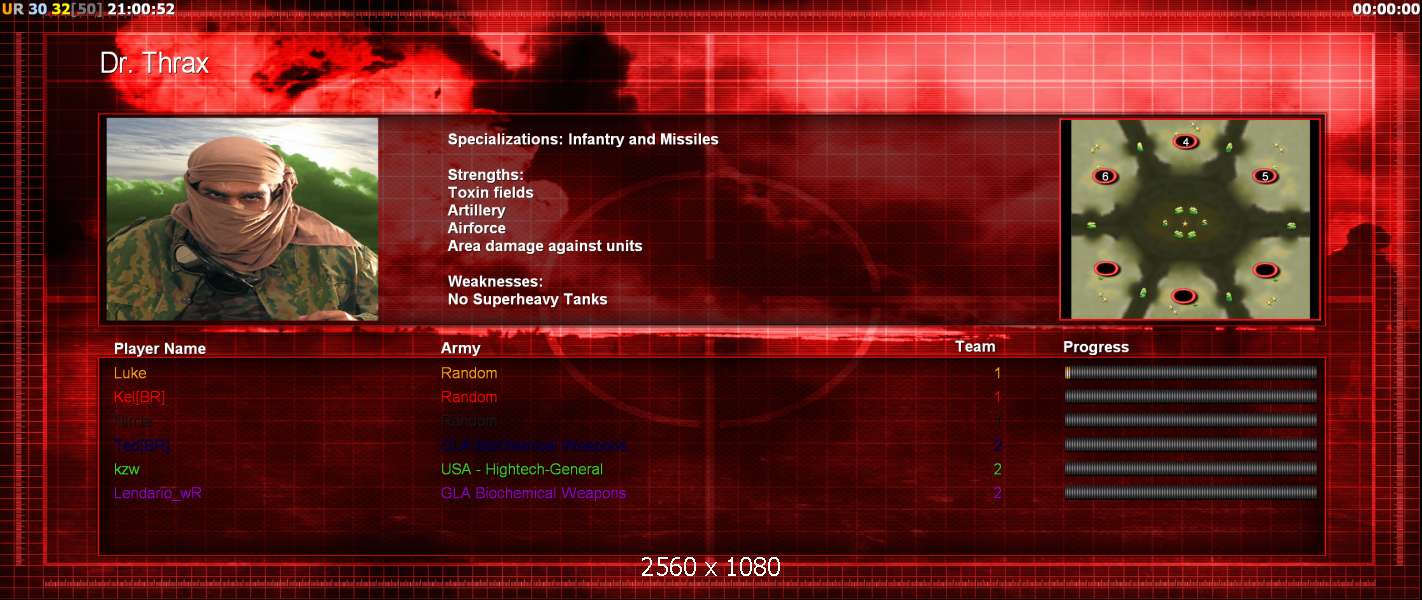Click the Toxin fields strength
The image size is (1422, 600).
tap(490, 192)
